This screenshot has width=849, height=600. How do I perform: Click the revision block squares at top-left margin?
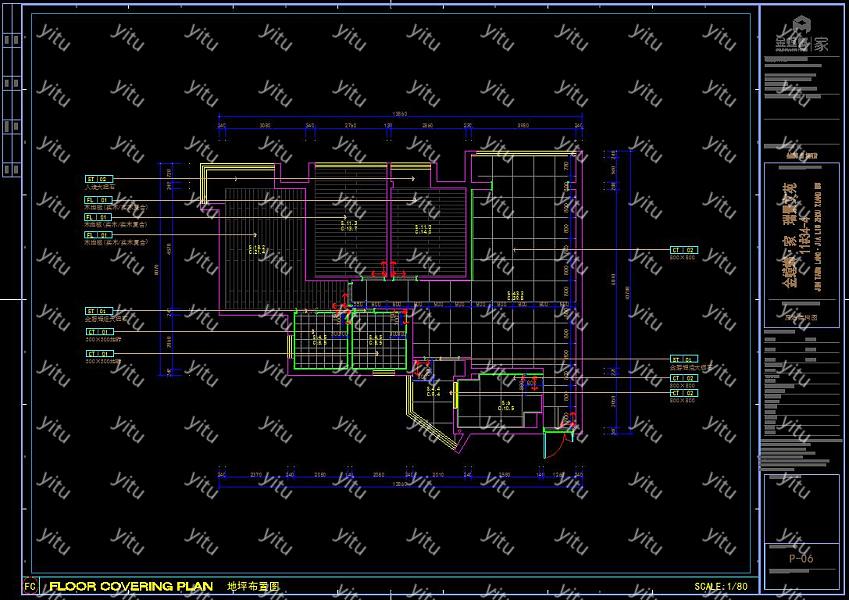coord(11,103)
